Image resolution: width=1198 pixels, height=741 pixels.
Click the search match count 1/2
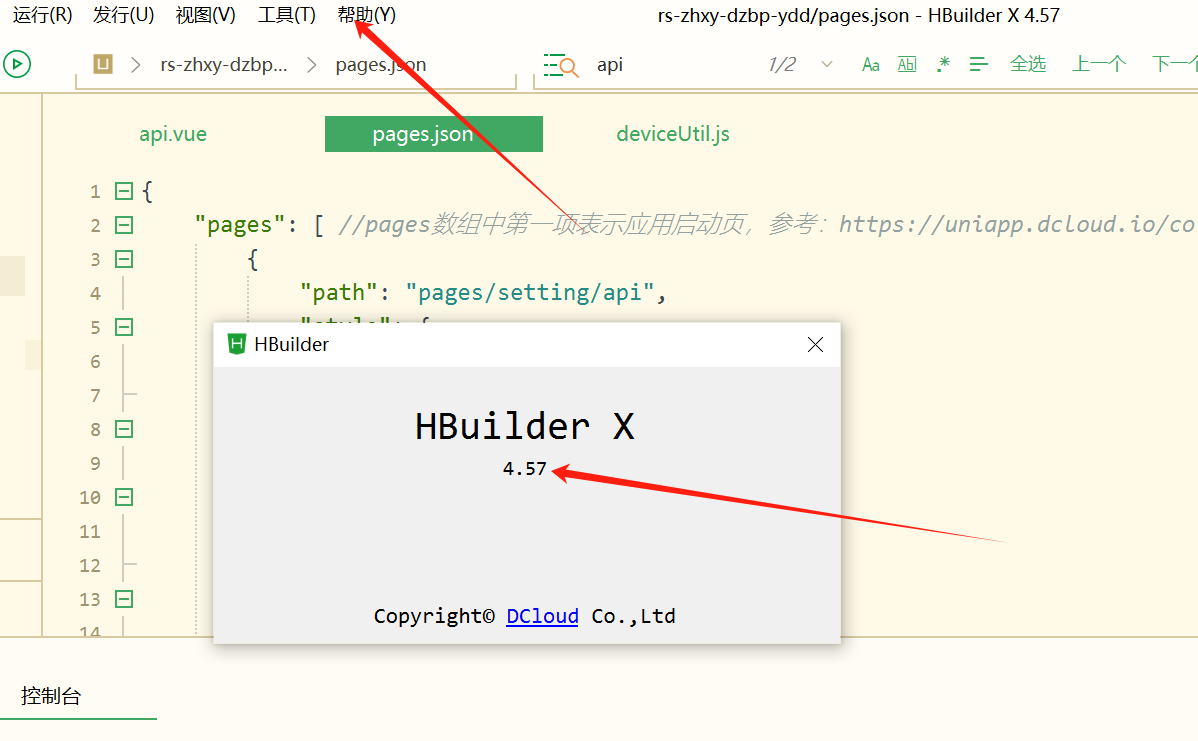click(781, 65)
